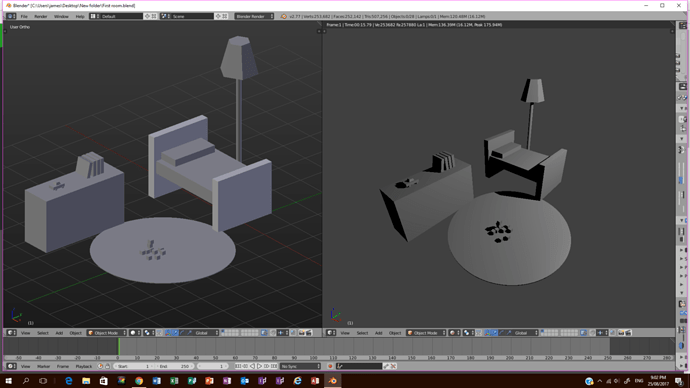Toggle first scene layer in left viewport
This screenshot has height=388, width=690.
pyautogui.click(x=223, y=331)
